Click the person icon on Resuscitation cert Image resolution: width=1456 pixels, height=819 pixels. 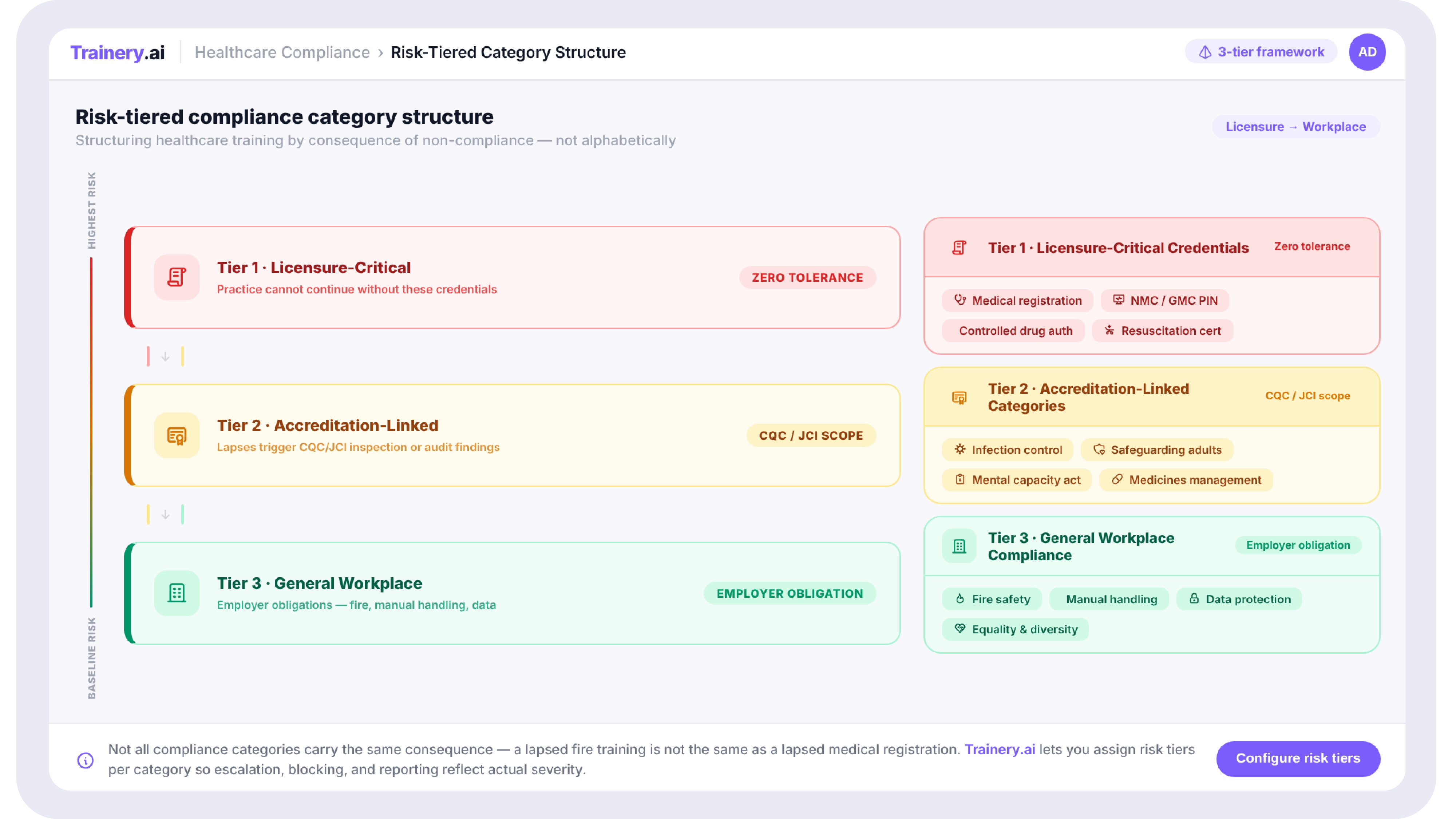pyautogui.click(x=1109, y=330)
